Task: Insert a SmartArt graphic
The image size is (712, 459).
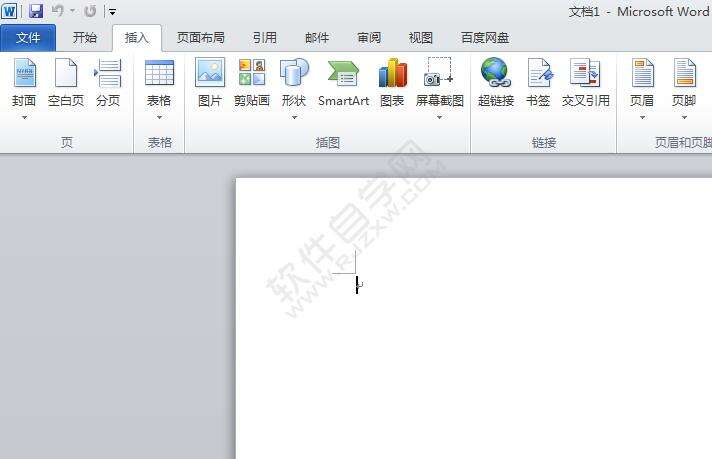Action: [x=343, y=83]
